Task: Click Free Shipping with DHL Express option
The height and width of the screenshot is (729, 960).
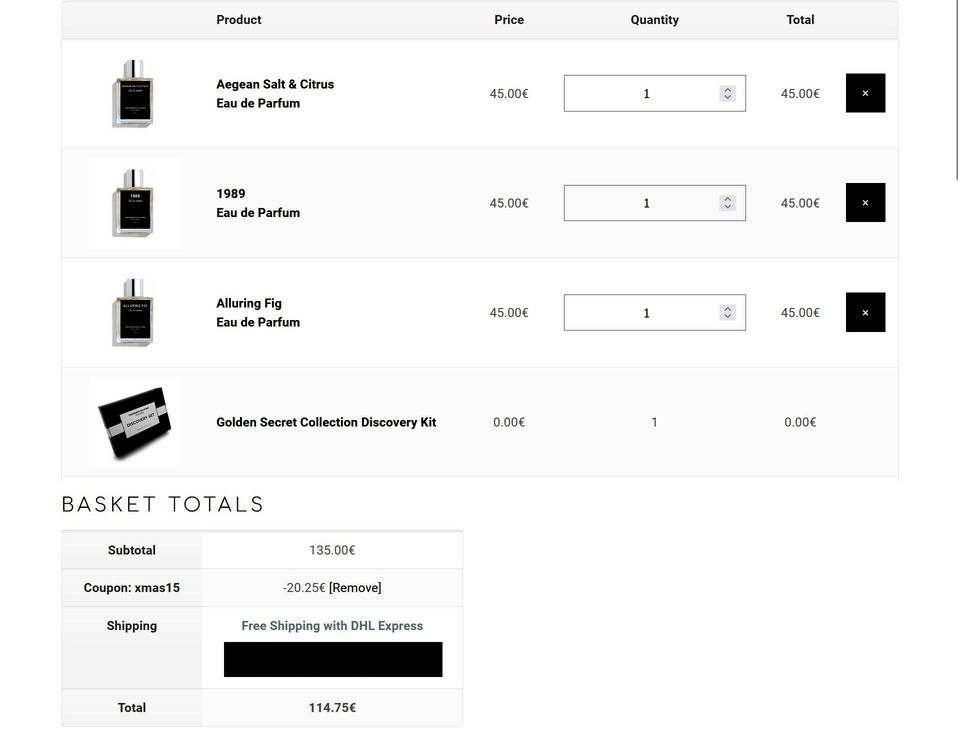Action: point(332,626)
